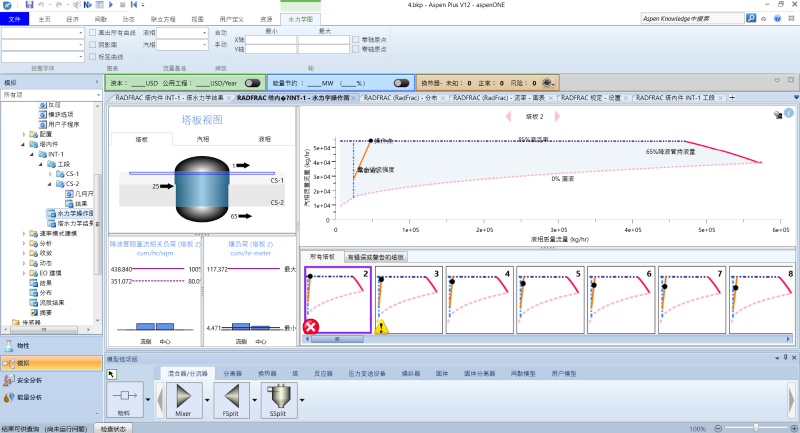The width and height of the screenshot is (800, 433).
Task: Adjust the zoom slider in status bar
Action: (756, 428)
